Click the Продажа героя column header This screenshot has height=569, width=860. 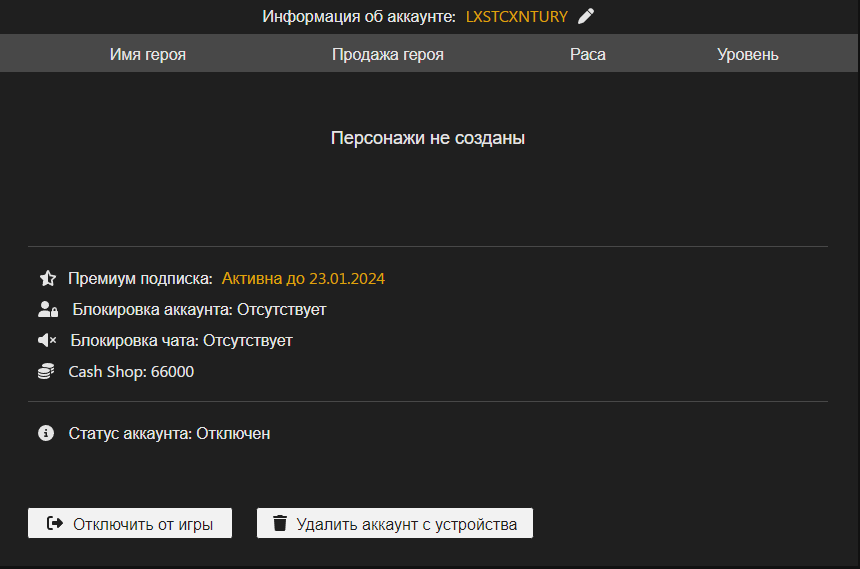[388, 54]
